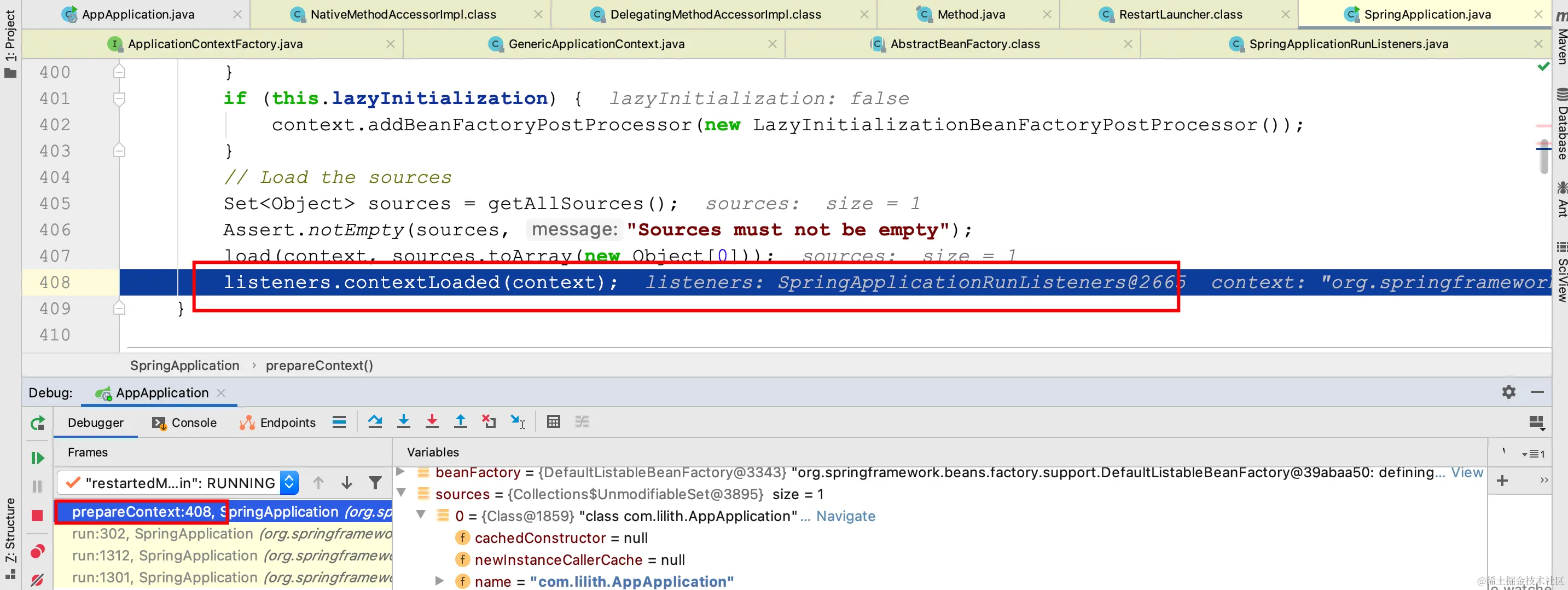Viewport: 1568px width, 590px height.
Task: Restore debug layout icon
Action: pyautogui.click(x=1536, y=423)
